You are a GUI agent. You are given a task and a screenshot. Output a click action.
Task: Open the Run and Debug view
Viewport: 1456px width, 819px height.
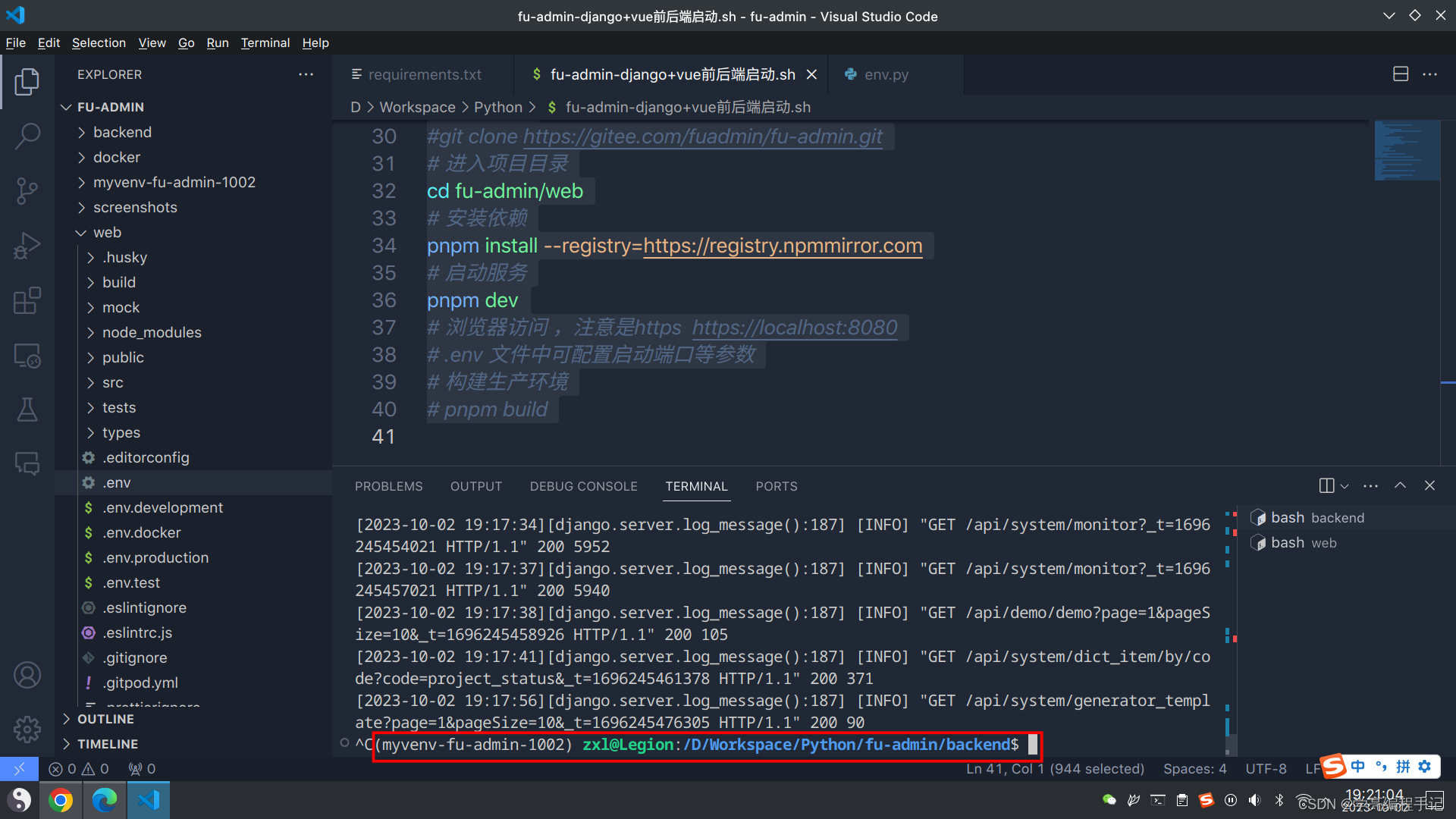28,246
